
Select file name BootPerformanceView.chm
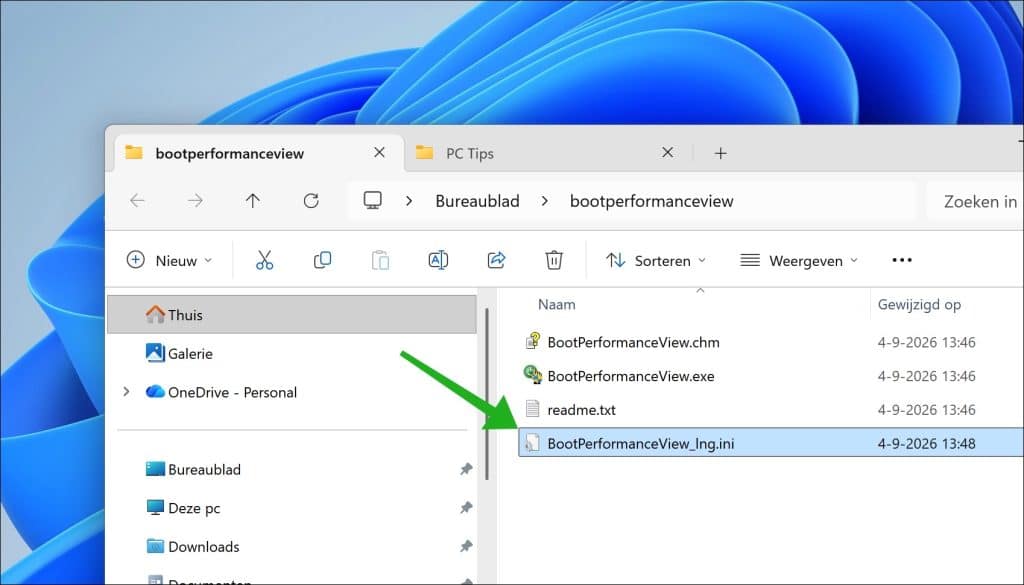[x=633, y=342]
